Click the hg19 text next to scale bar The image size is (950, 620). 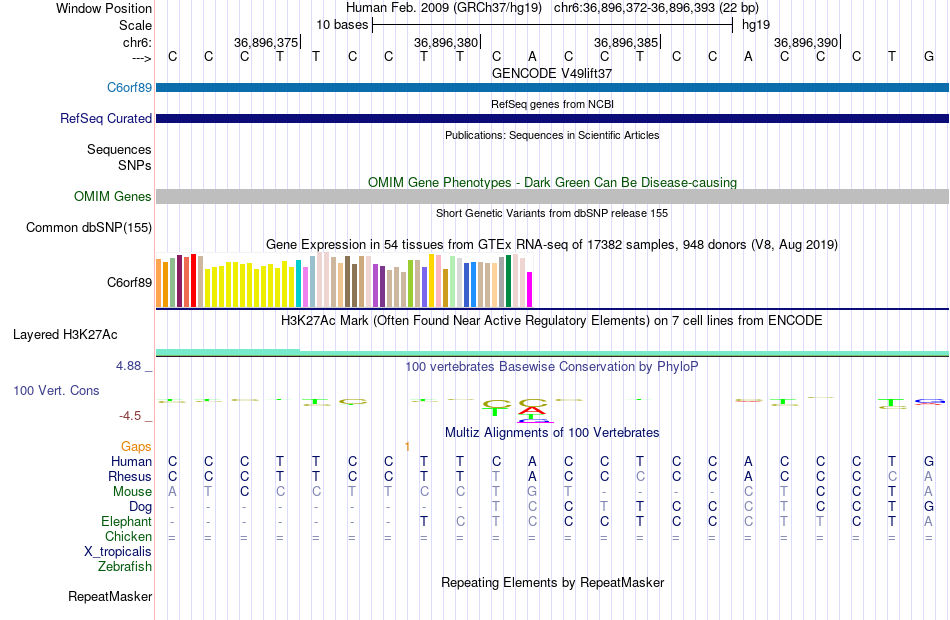[756, 25]
